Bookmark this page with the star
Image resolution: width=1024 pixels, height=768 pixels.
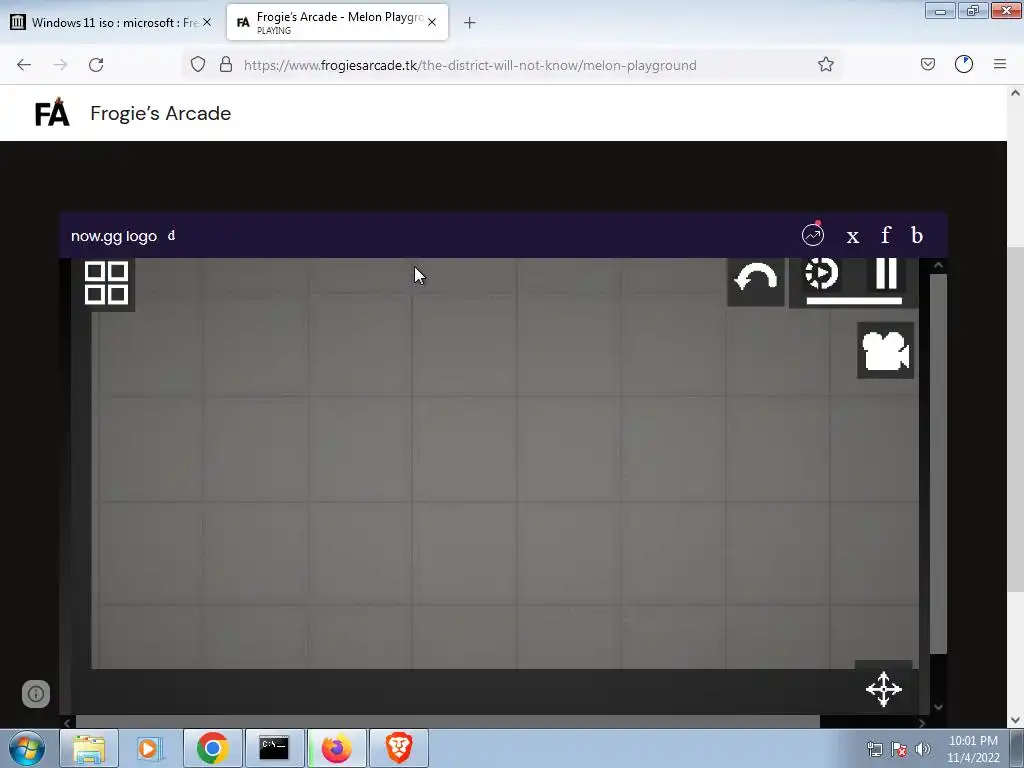pyautogui.click(x=825, y=64)
